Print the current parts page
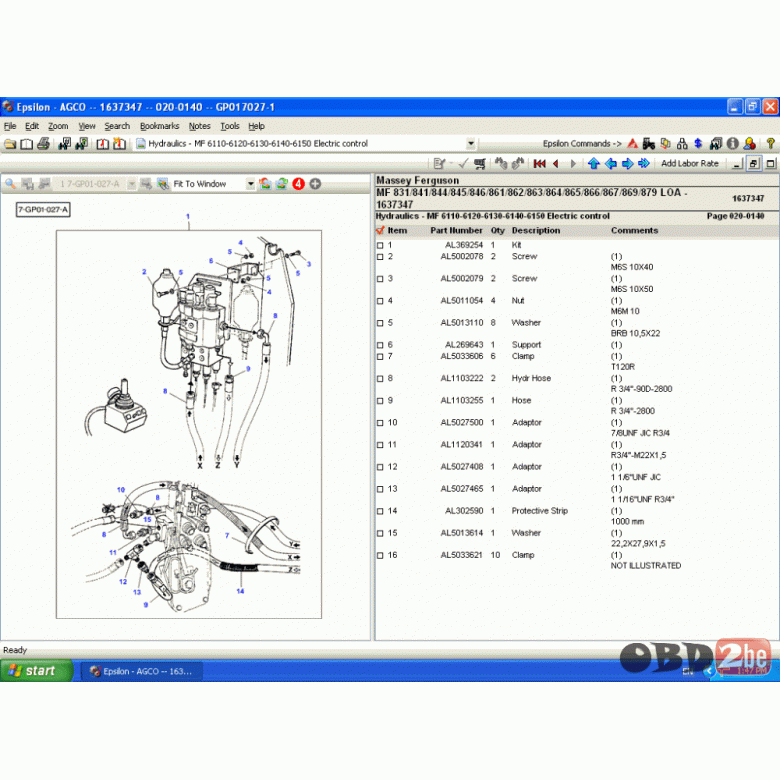 [43, 144]
